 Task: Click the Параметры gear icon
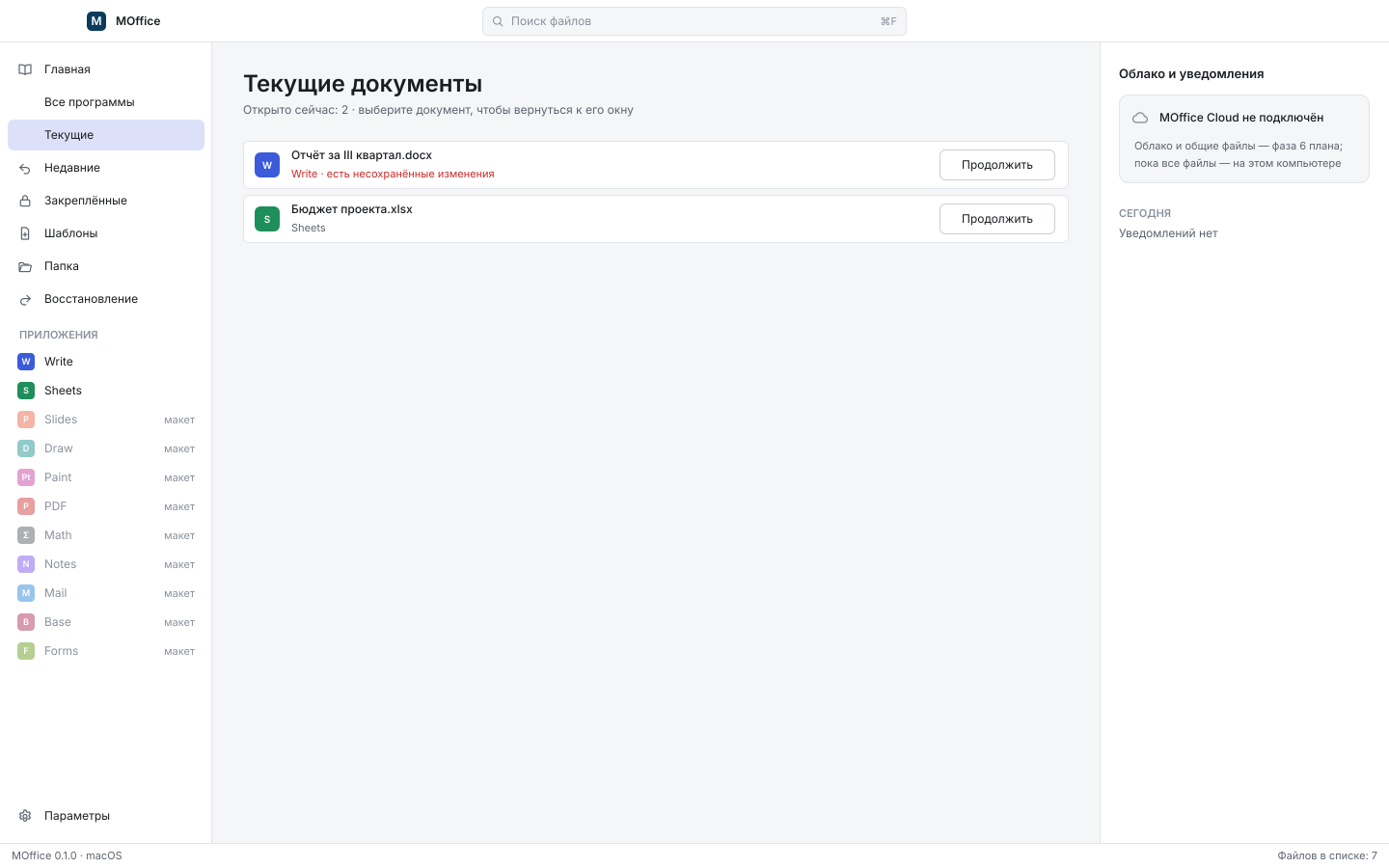25,816
